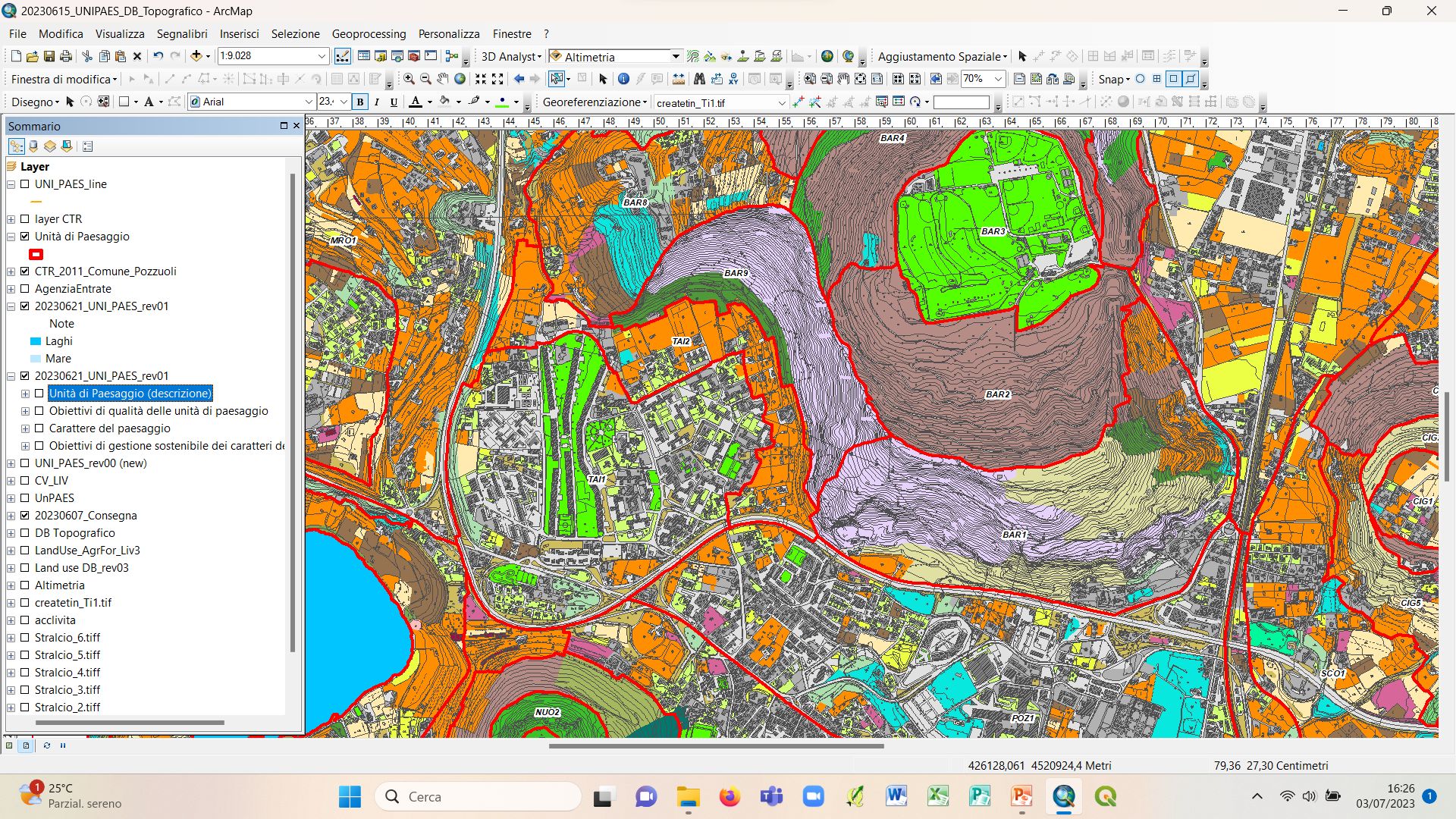Click the Add Control Points georeferencing icon
The height and width of the screenshot is (819, 1456).
click(798, 102)
